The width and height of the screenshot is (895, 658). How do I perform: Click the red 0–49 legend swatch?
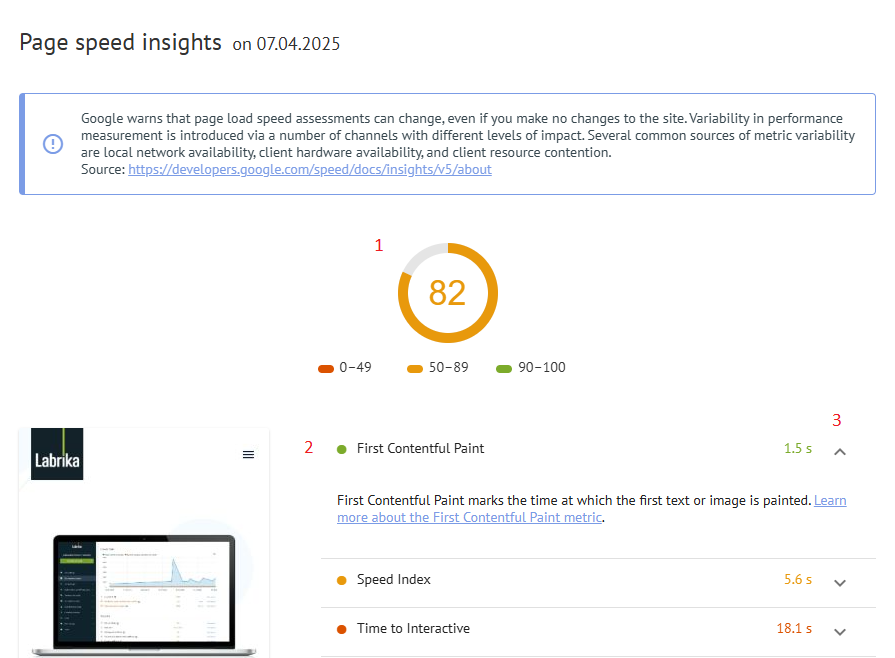(x=326, y=368)
